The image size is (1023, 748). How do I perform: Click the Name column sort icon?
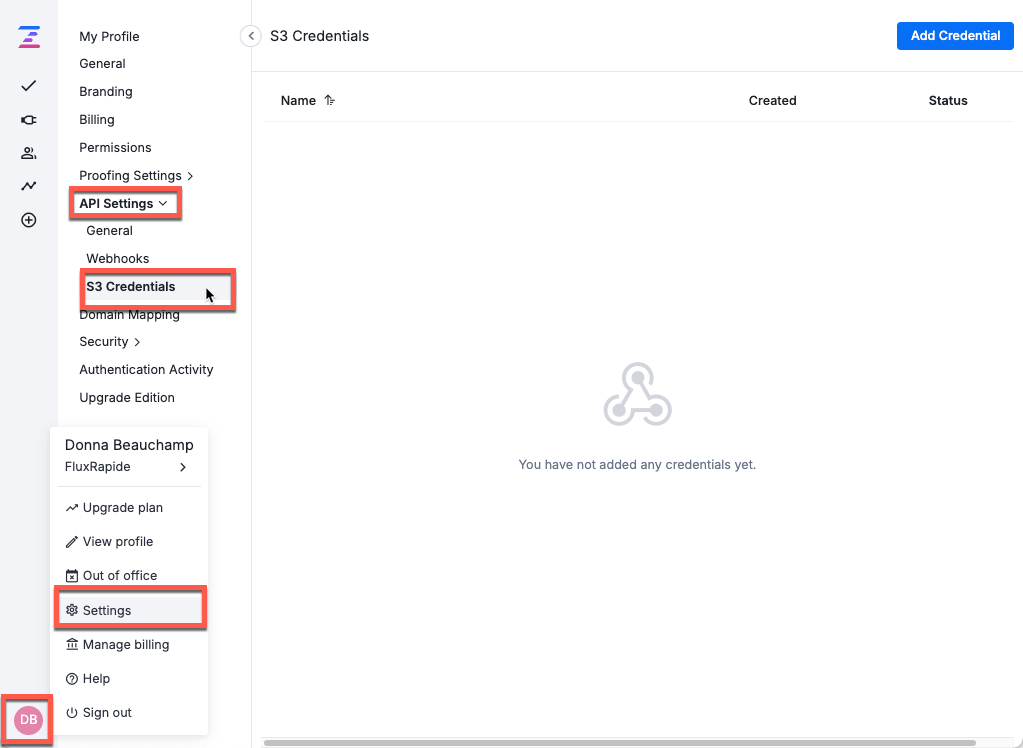click(x=330, y=101)
